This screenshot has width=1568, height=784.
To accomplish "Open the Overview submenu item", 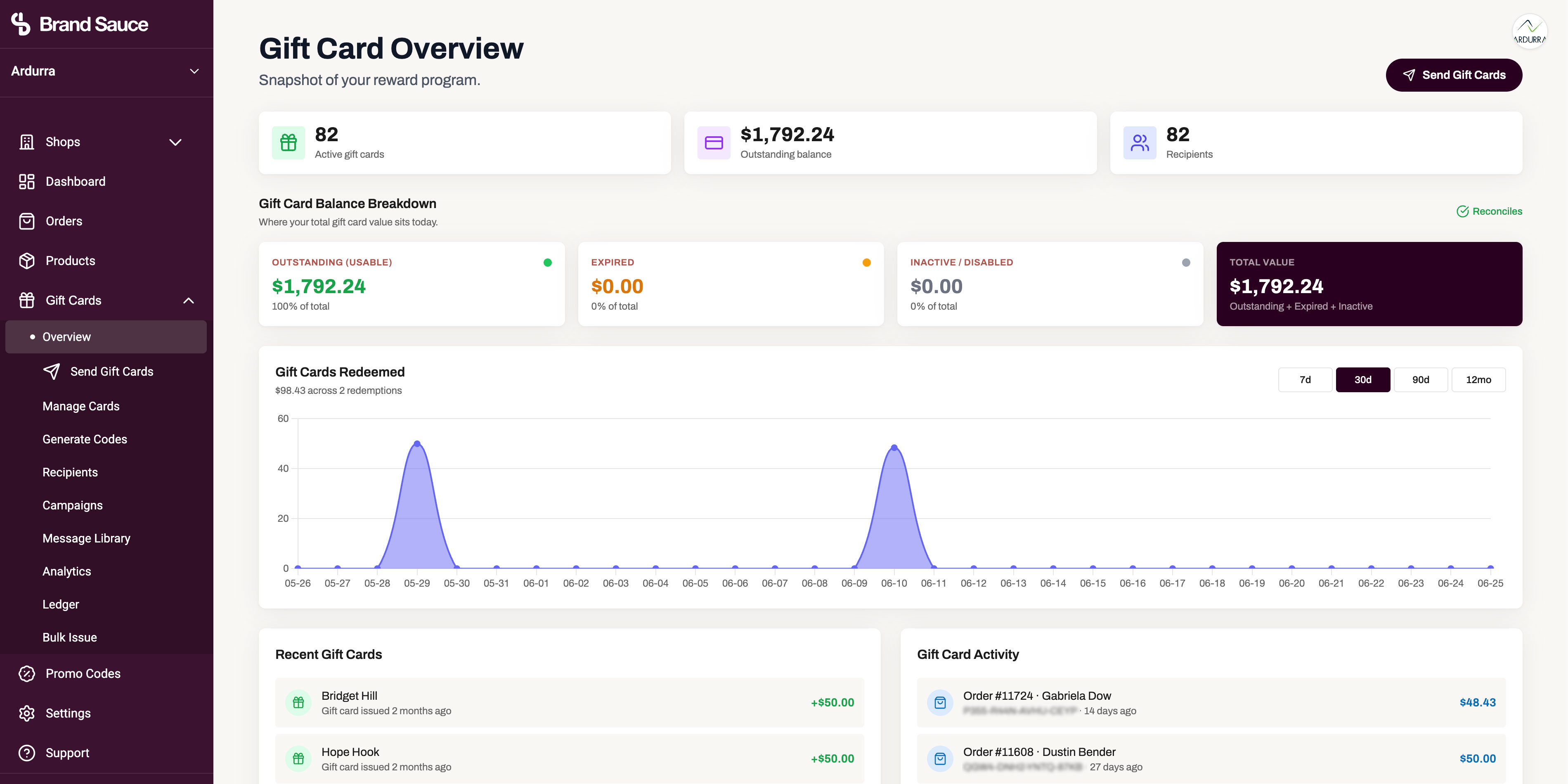I will (x=106, y=336).
